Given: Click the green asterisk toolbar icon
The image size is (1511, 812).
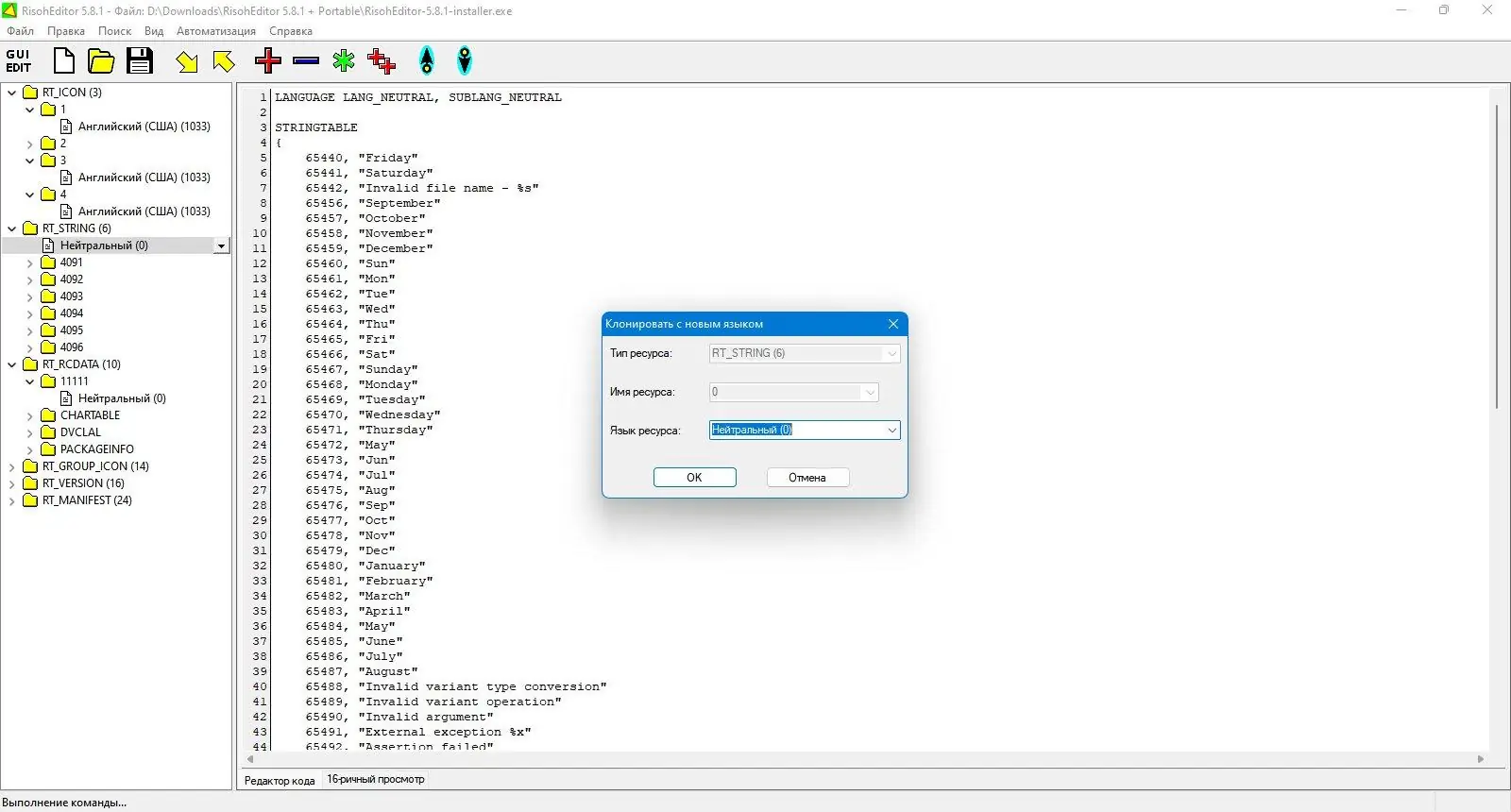Looking at the screenshot, I should 344,61.
